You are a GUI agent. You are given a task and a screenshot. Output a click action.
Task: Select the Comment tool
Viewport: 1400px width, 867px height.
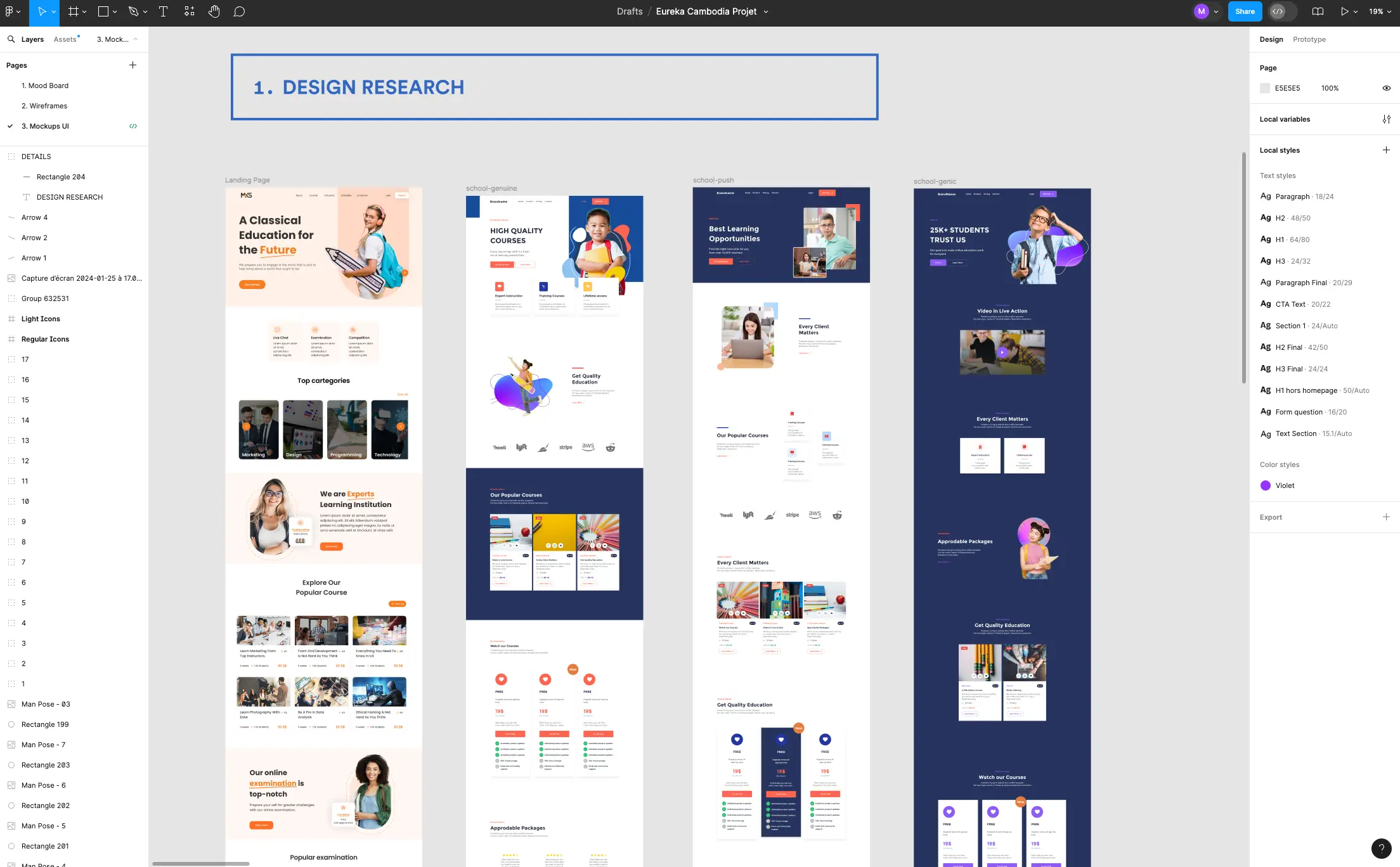[239, 11]
